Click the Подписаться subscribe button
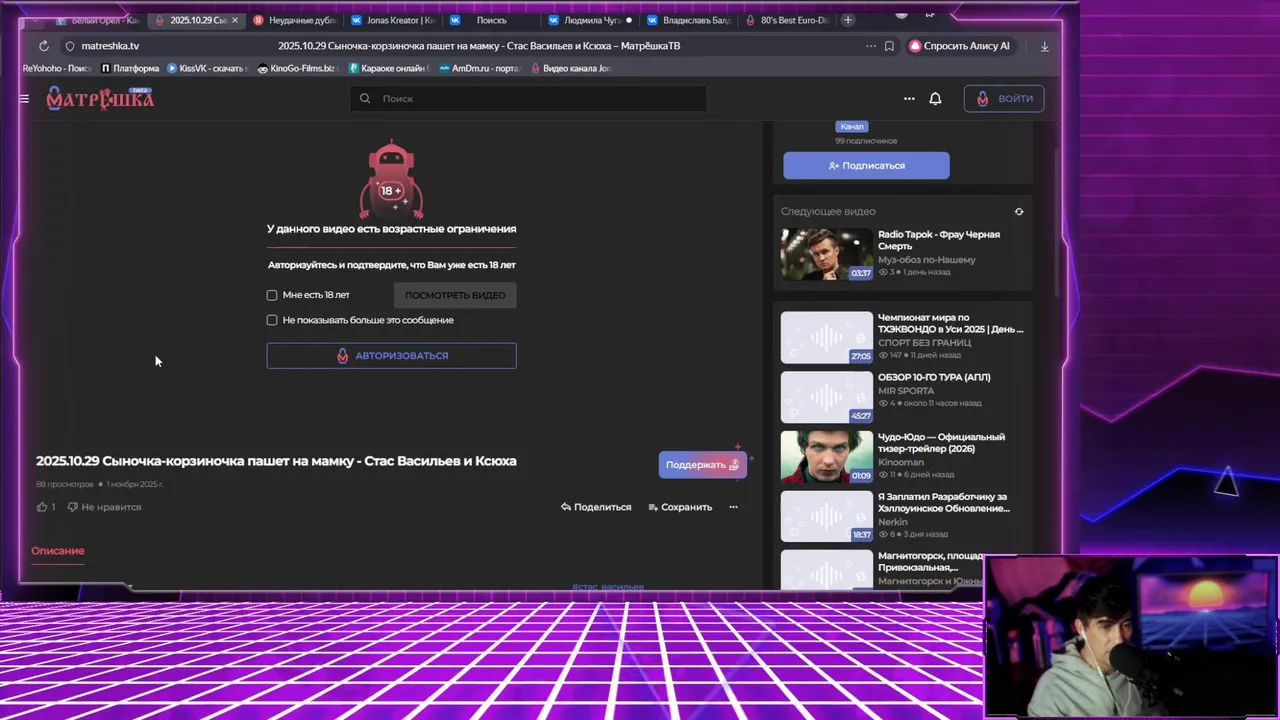The height and width of the screenshot is (720, 1280). [866, 166]
